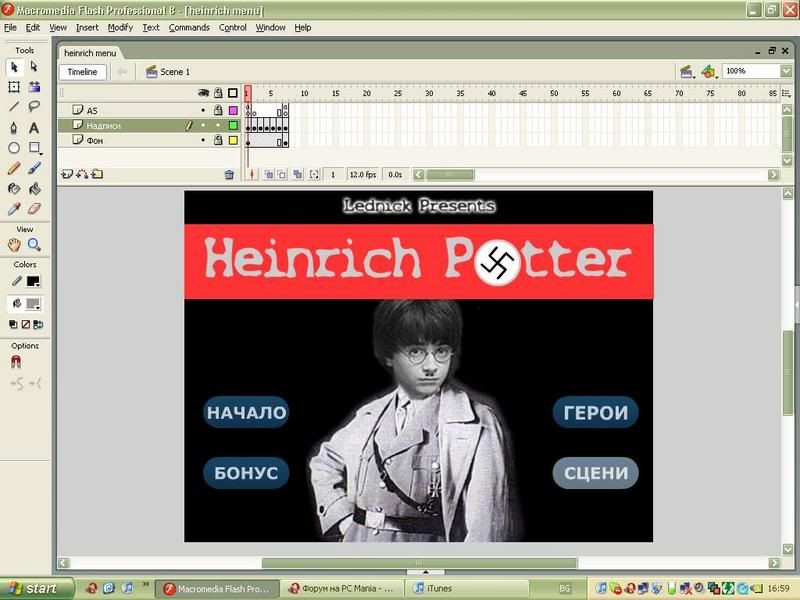This screenshot has height=600, width=800.
Task: Click the Timeline toggle button
Action: (82, 72)
